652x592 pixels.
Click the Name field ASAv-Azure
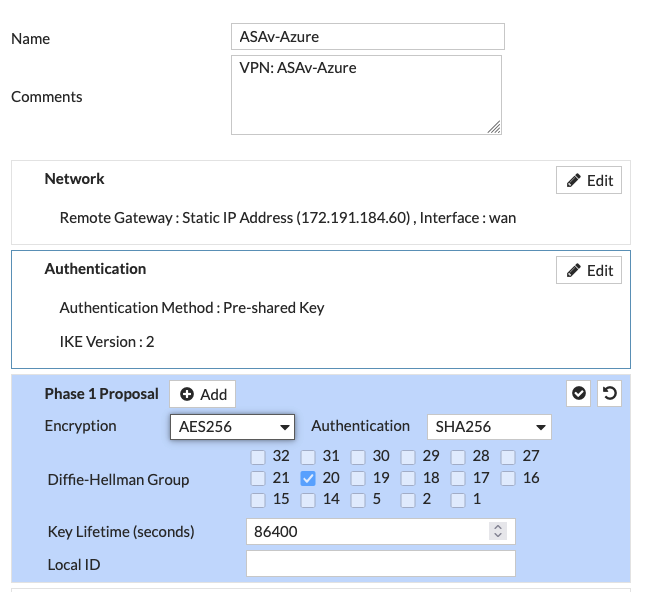point(367,37)
